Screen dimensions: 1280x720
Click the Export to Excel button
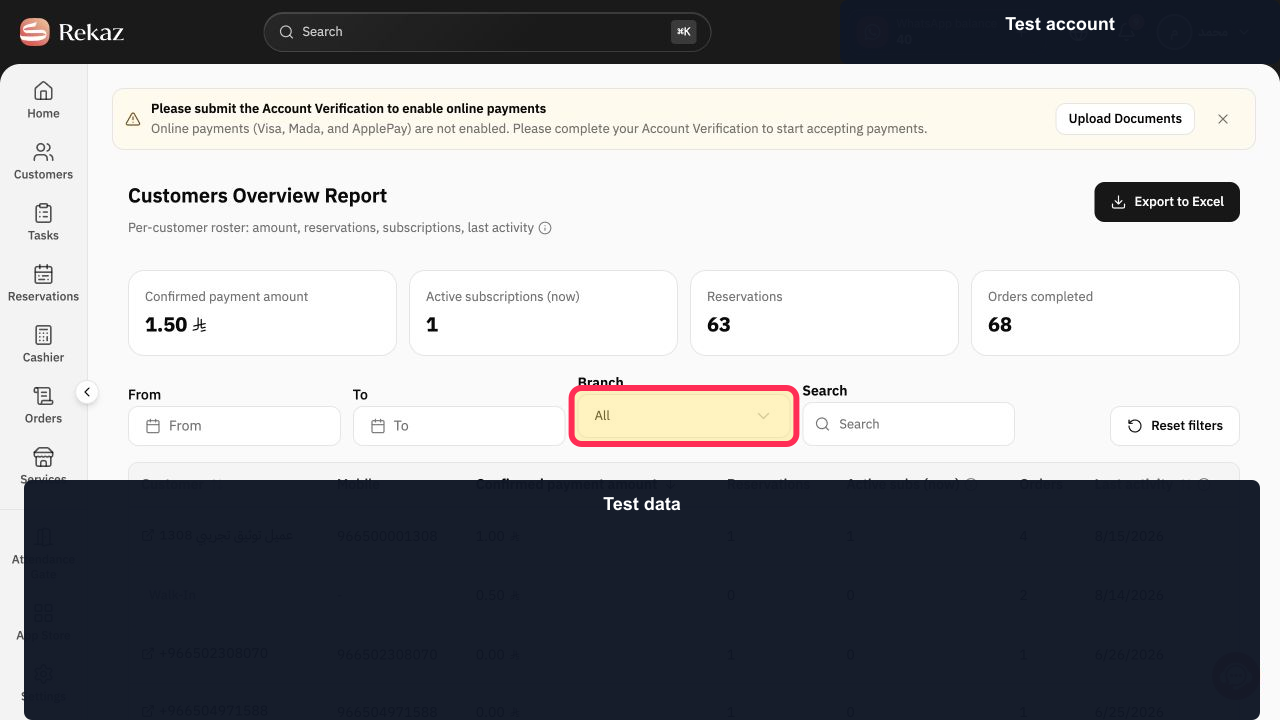coord(1167,202)
